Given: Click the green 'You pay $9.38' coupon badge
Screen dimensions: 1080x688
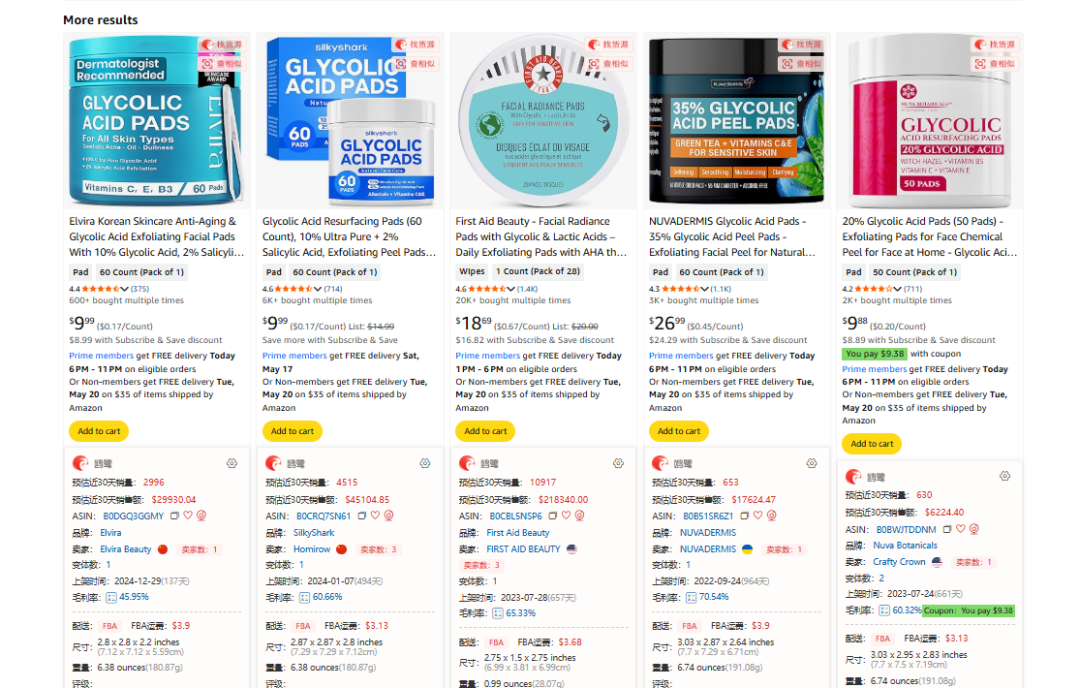Looking at the screenshot, I should [x=874, y=354].
